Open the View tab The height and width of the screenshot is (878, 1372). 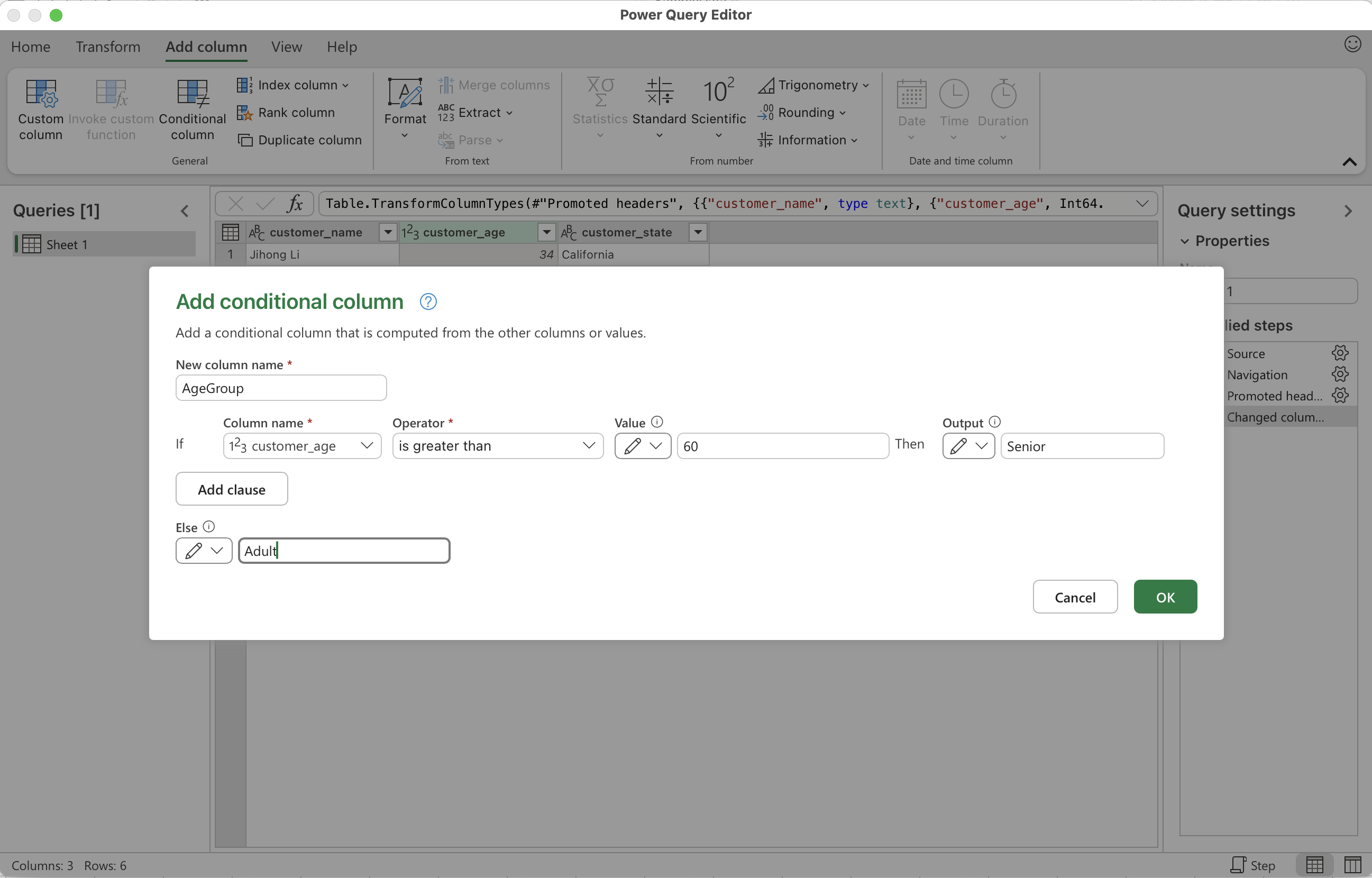(286, 47)
